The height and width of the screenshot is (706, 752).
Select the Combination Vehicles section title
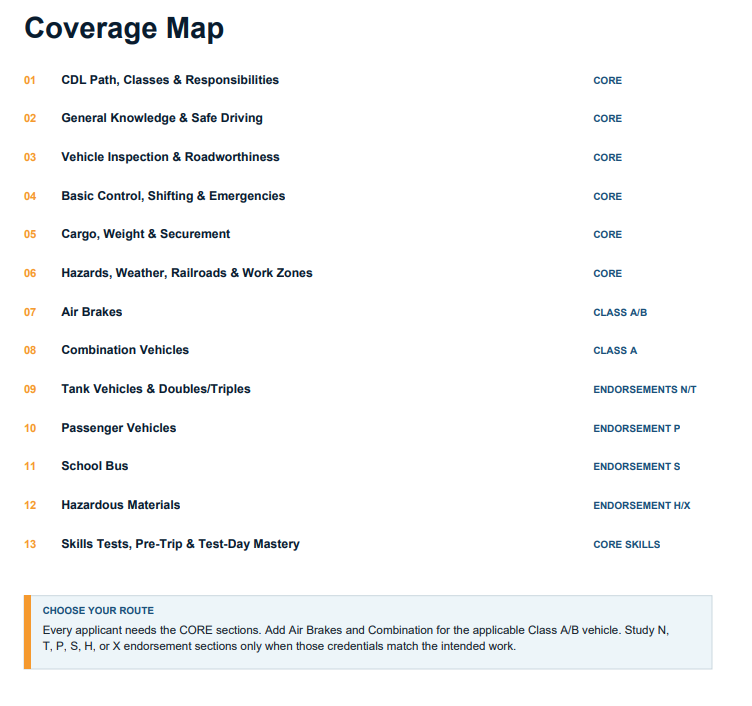pyautogui.click(x=125, y=350)
